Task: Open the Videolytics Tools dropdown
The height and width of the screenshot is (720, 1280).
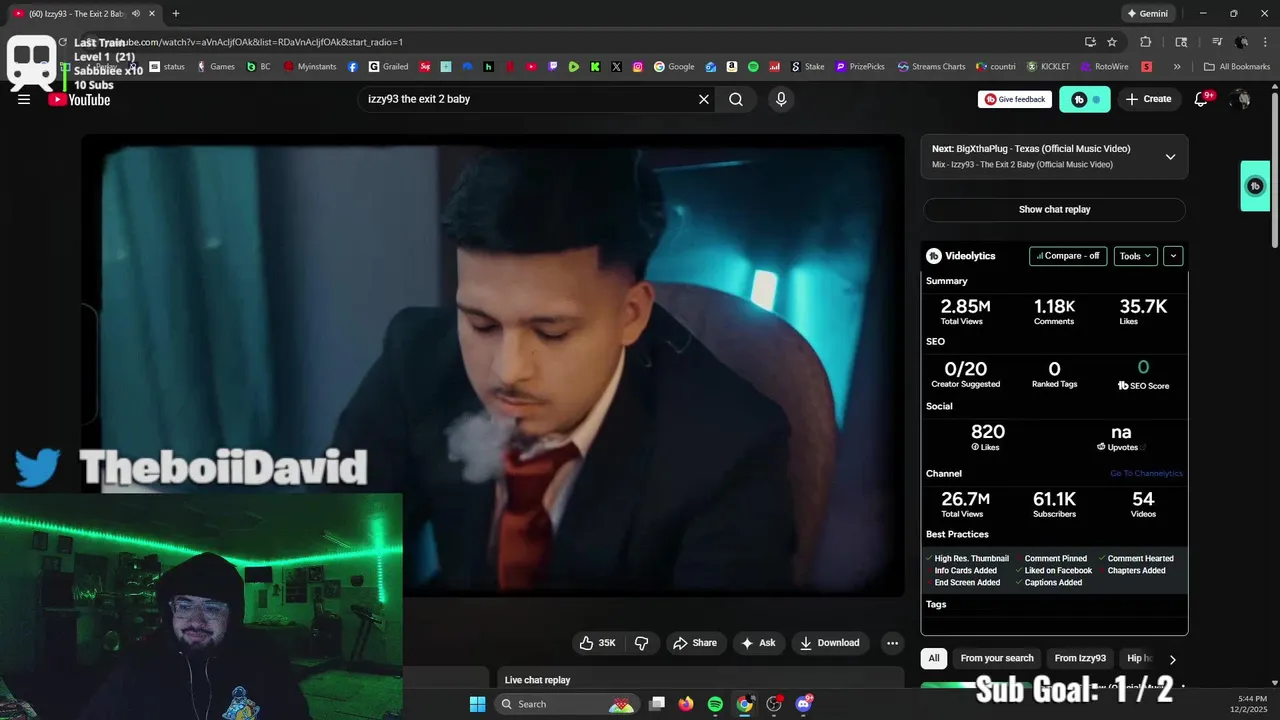Action: tap(1135, 256)
